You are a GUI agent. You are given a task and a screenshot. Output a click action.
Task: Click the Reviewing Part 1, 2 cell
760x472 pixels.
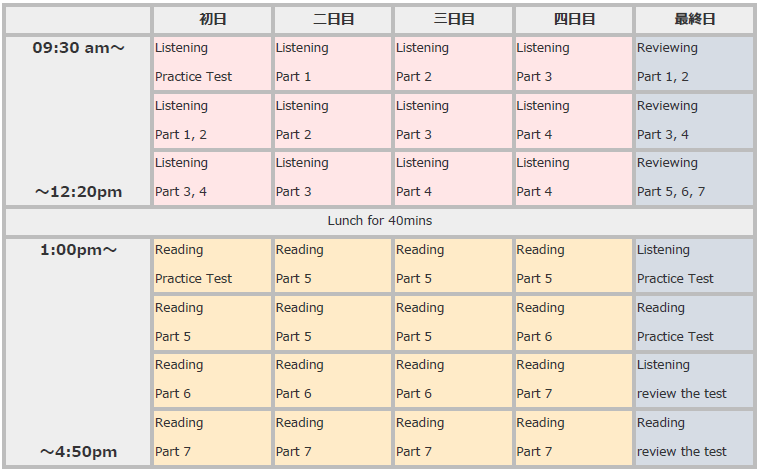click(x=694, y=63)
